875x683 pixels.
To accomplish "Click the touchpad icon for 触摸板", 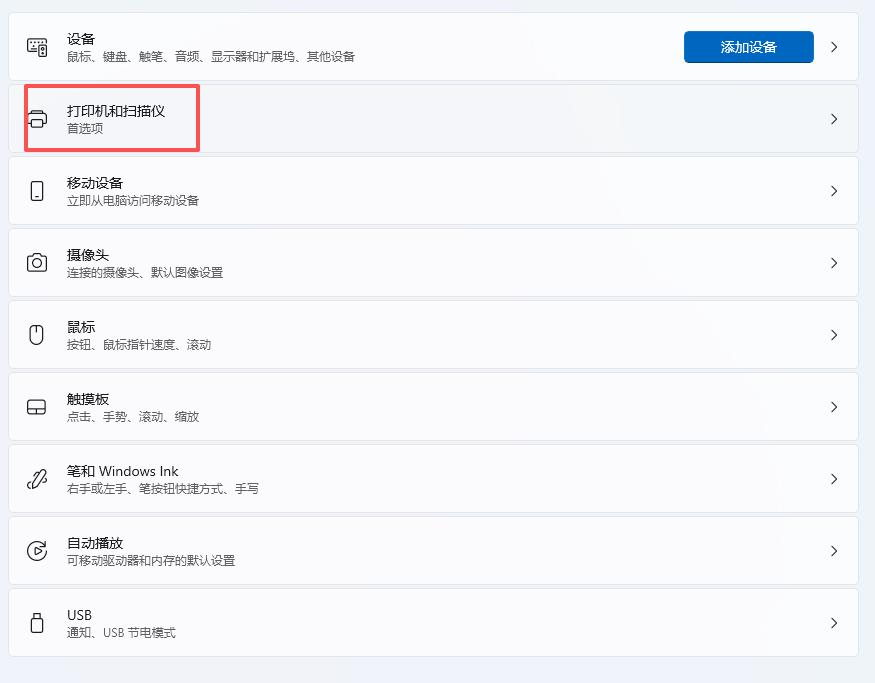I will 37,407.
